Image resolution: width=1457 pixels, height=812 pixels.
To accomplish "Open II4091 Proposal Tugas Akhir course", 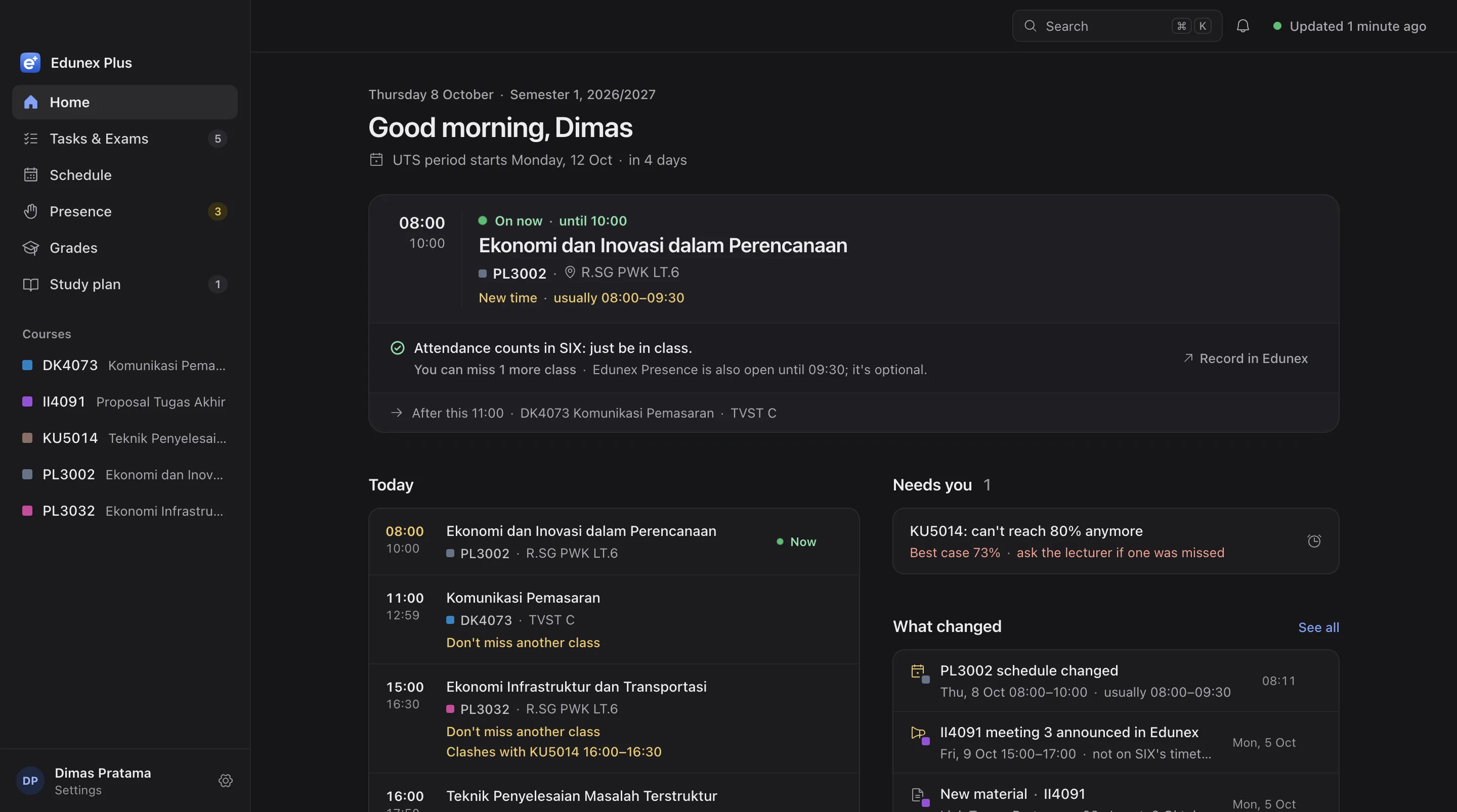I will [124, 401].
